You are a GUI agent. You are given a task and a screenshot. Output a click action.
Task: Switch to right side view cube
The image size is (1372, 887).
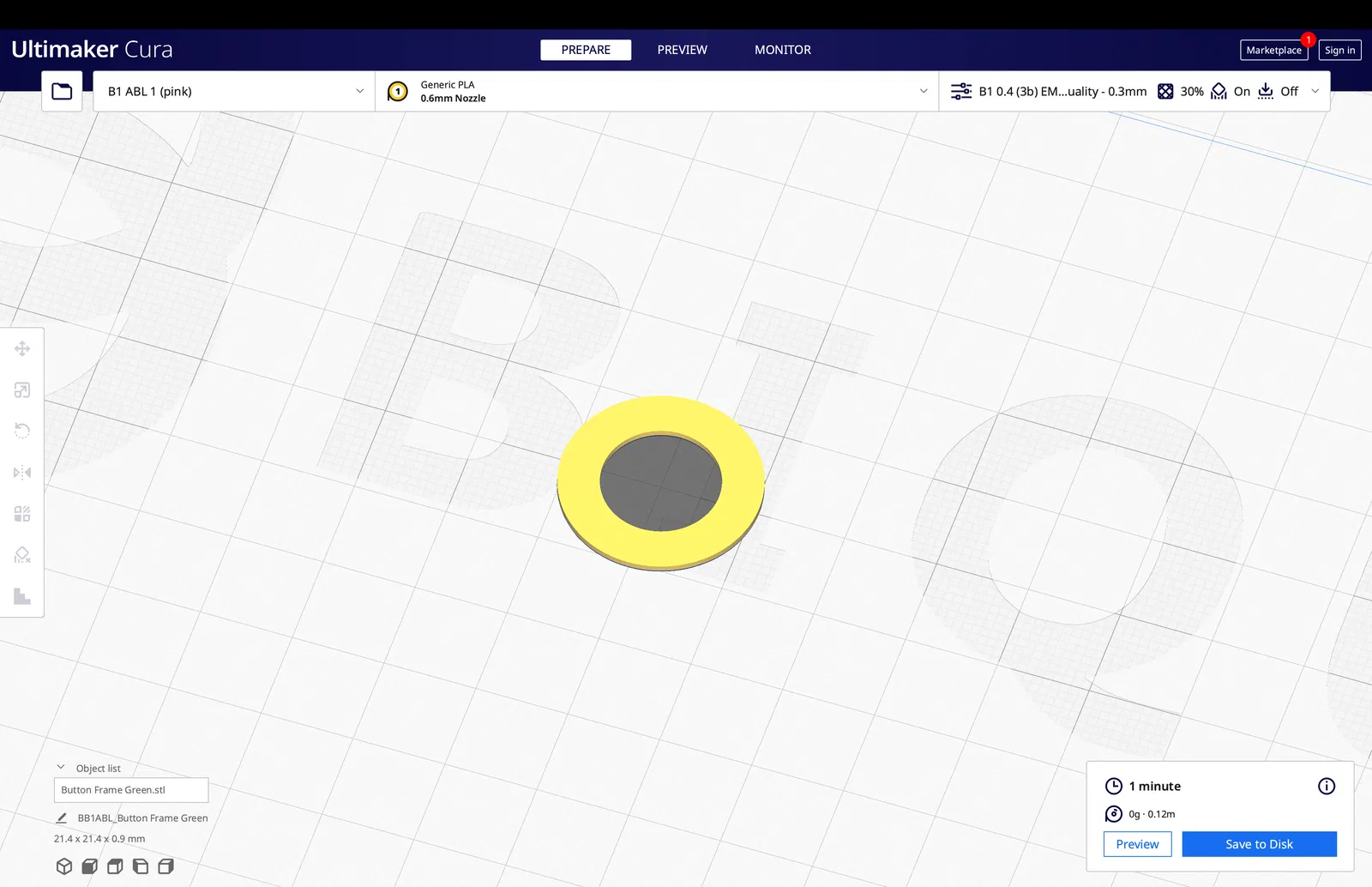166,866
